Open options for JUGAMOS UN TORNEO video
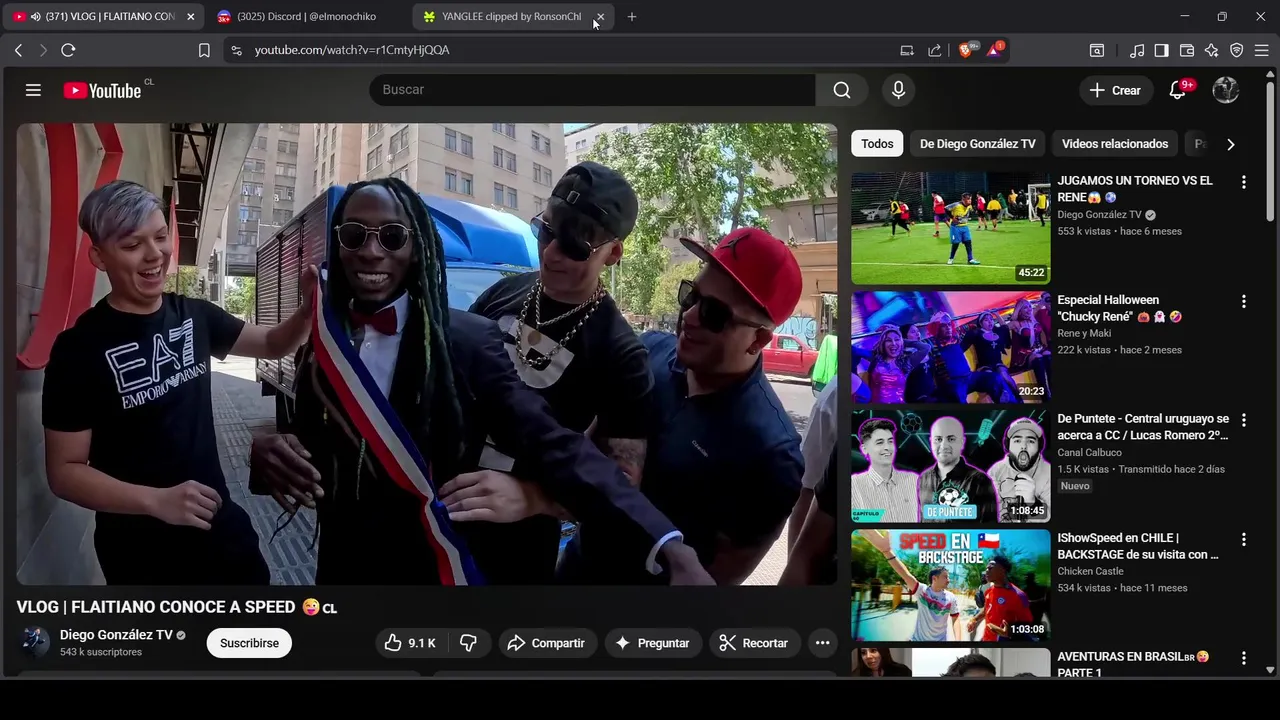1280x720 pixels. coord(1243,182)
